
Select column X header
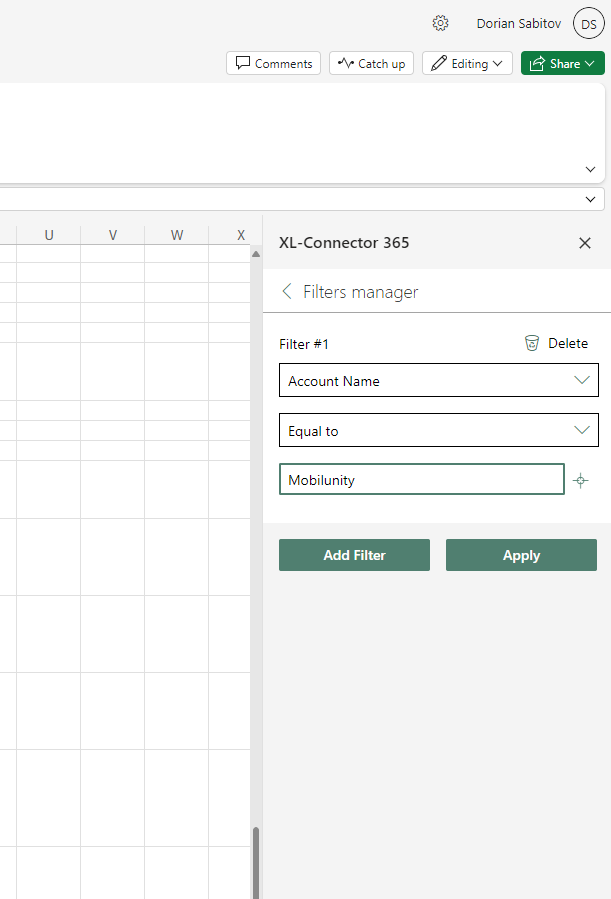tap(241, 235)
